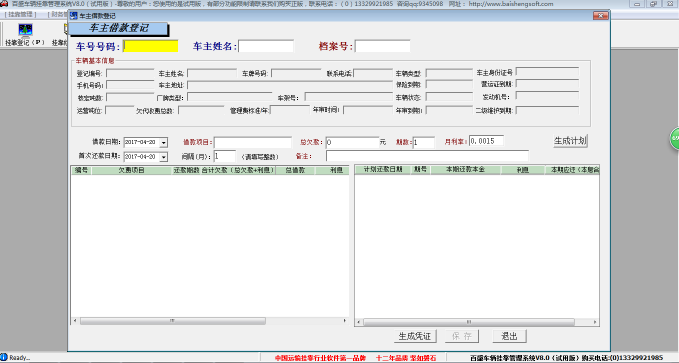Click the 计划还款日期 column header in right table
Image resolution: width=679 pixels, height=363 pixels.
(x=383, y=169)
